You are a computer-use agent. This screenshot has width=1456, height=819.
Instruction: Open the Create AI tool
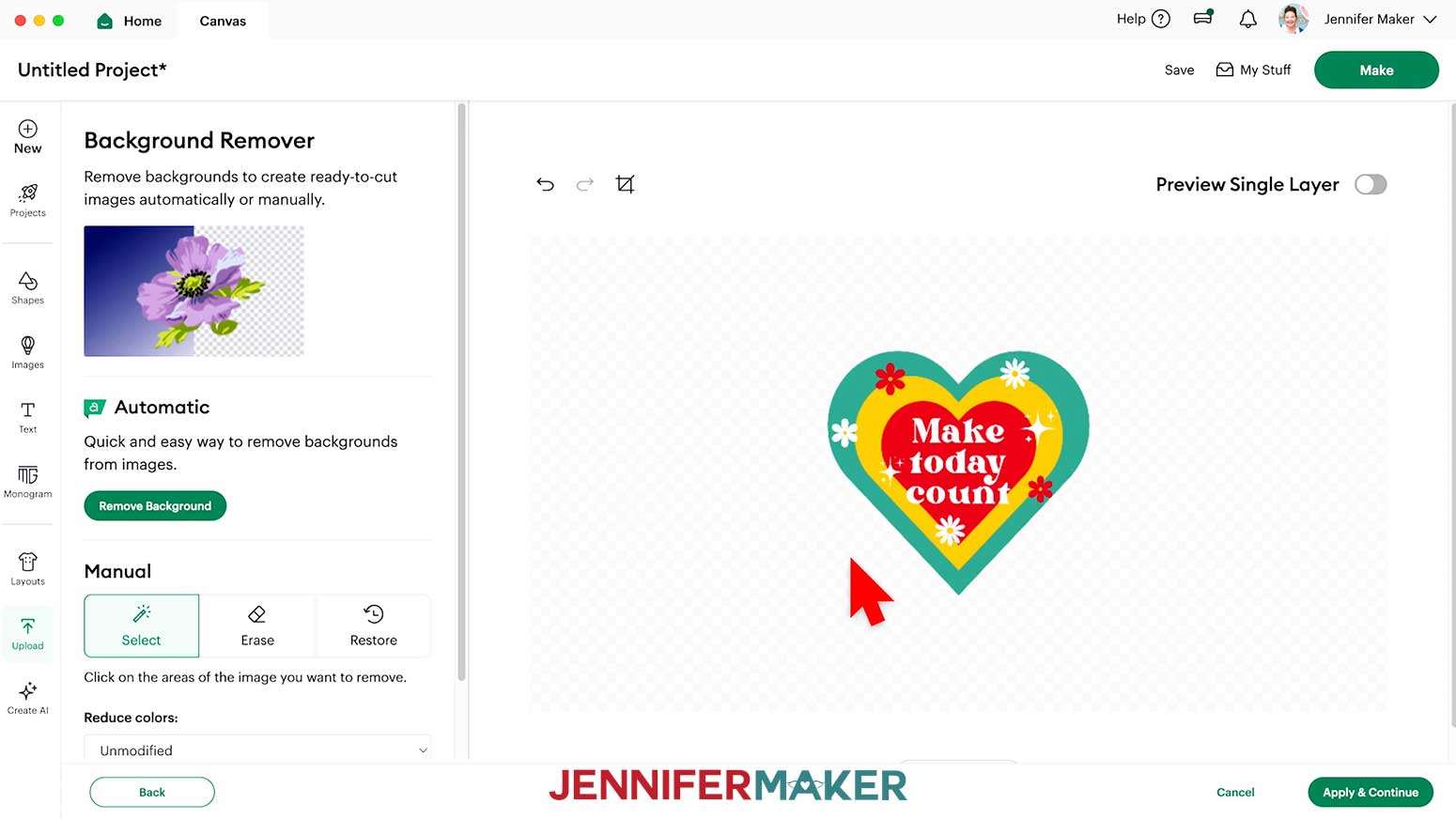(28, 698)
